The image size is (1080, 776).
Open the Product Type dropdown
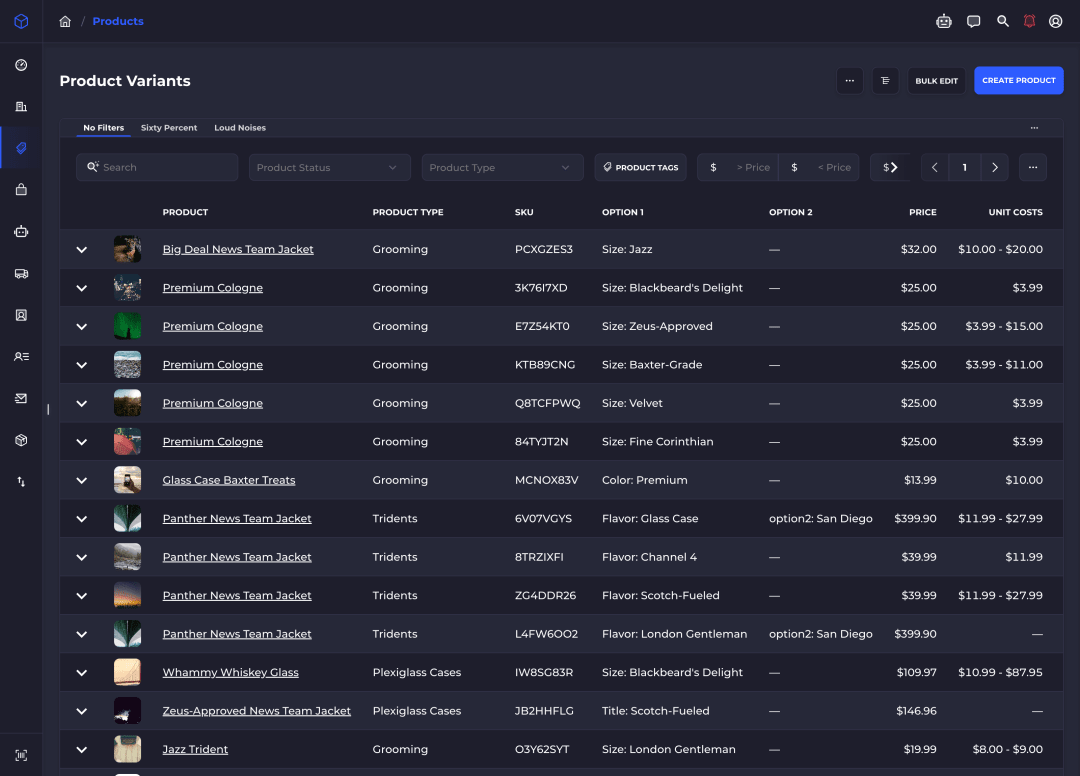pyautogui.click(x=502, y=167)
